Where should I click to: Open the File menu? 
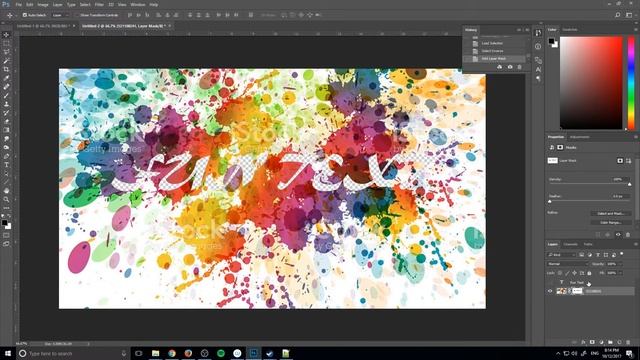(x=18, y=4)
